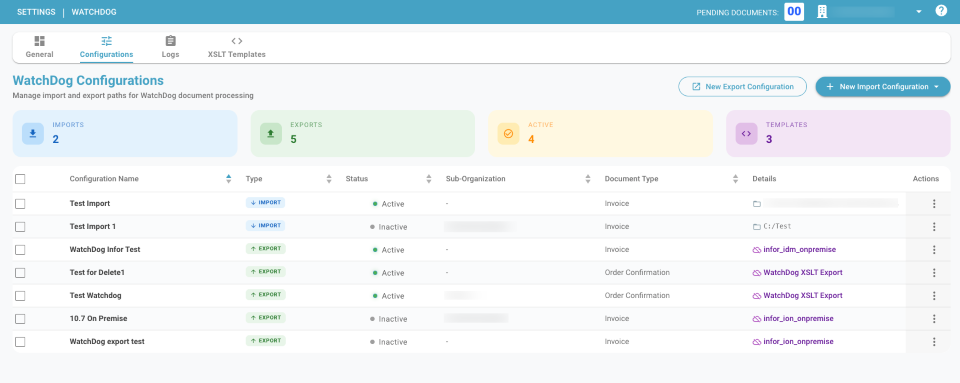Open the help question mark icon
The height and width of the screenshot is (383, 960).
pos(941,11)
